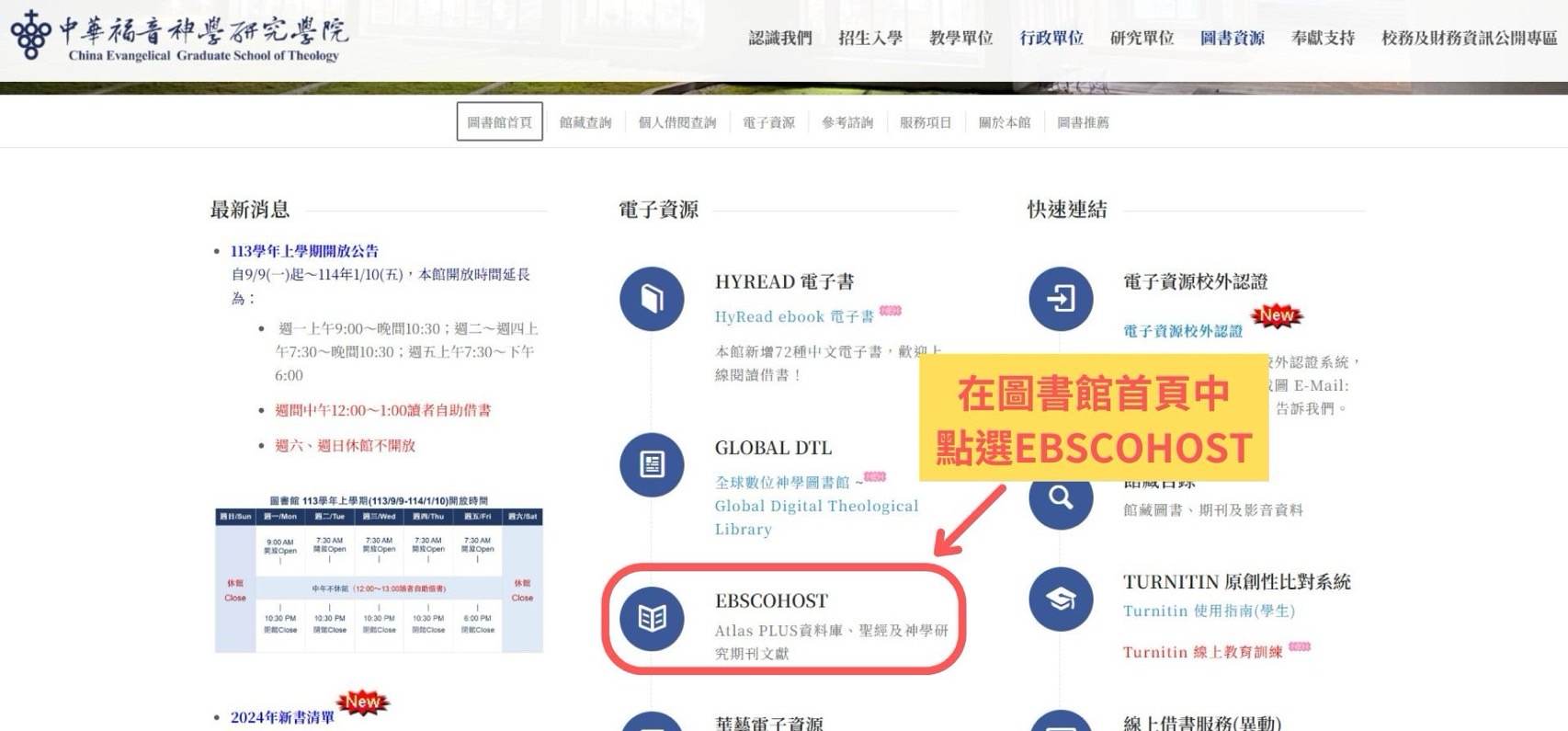The width and height of the screenshot is (1568, 731).
Task: Open the blue 電子資源校外認證 link
Action: [1183, 331]
